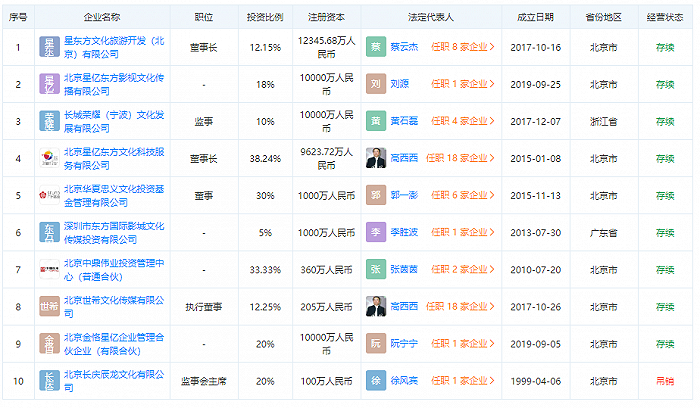Viewport: 700px width, 408px height.
Task: Click the blue 长庆 logo in row 10
Action: 50,380
